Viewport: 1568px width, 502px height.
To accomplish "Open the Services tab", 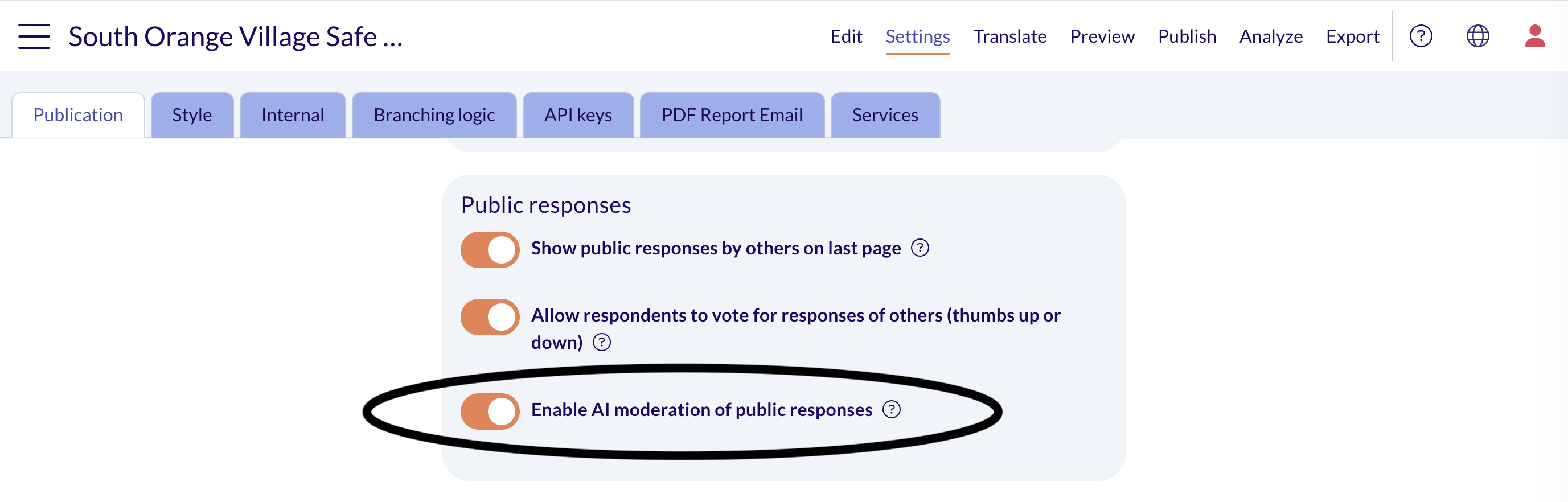I will (x=885, y=115).
